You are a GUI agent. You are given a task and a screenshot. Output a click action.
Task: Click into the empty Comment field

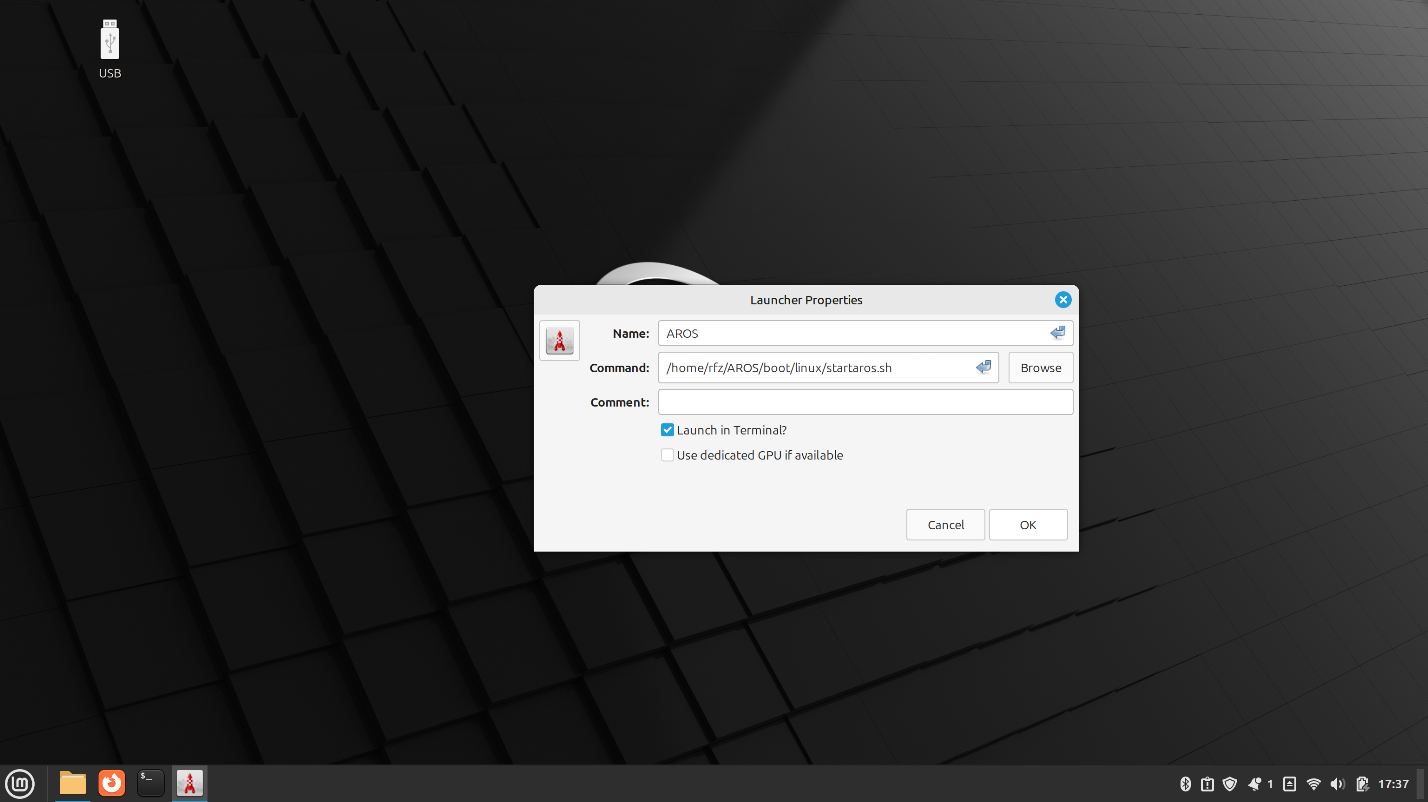coord(866,402)
